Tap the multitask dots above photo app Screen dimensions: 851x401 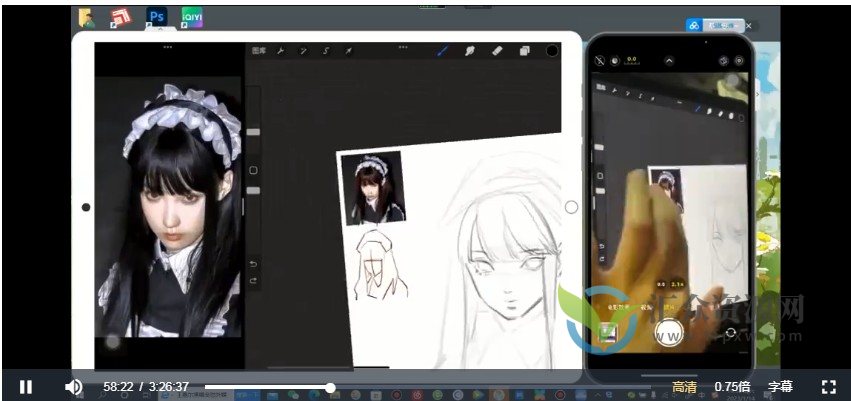tap(168, 47)
